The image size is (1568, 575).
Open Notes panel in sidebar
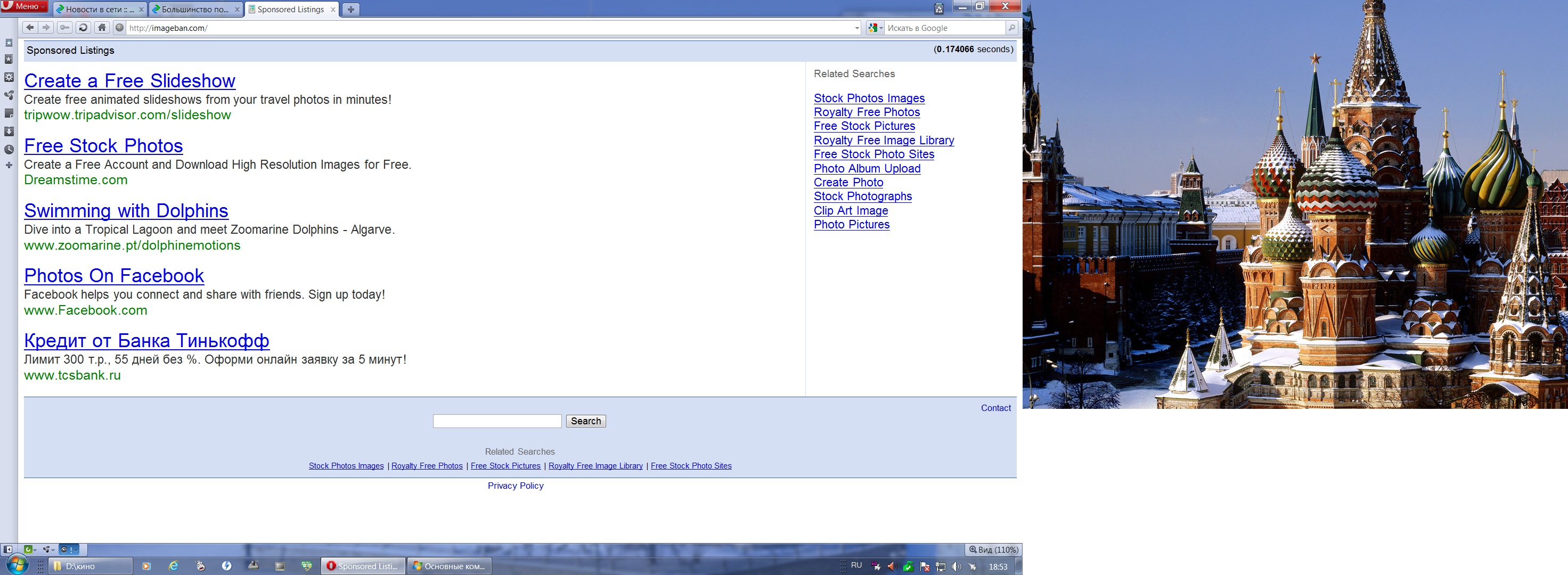[9, 114]
